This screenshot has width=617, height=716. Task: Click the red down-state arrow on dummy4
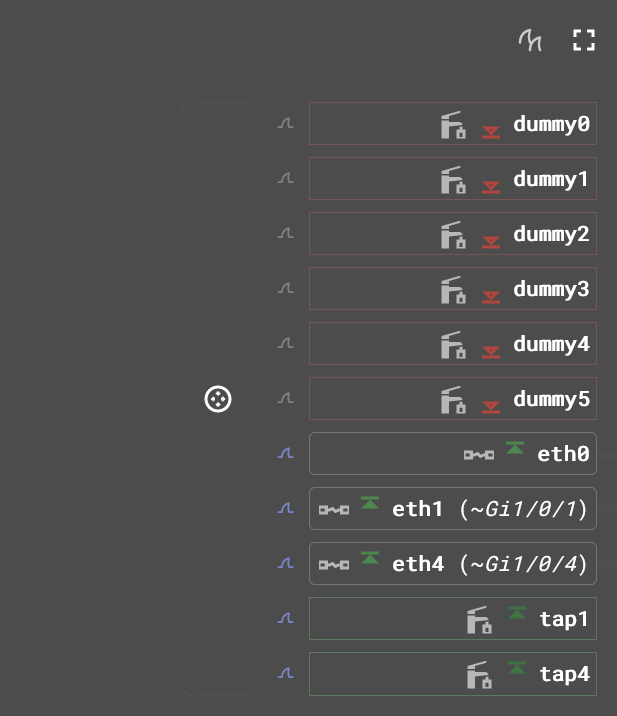491,353
